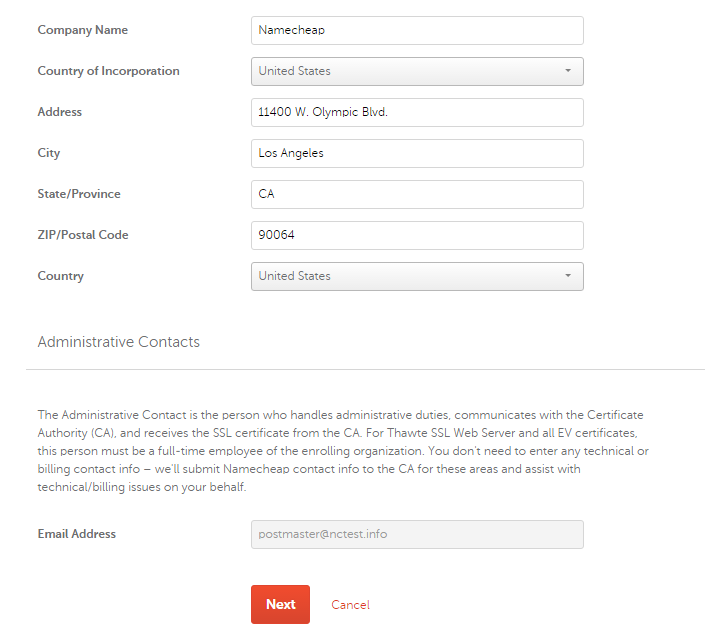Expand the Country dropdown above Administrative Contacts
This screenshot has height=637, width=705.
[x=417, y=276]
